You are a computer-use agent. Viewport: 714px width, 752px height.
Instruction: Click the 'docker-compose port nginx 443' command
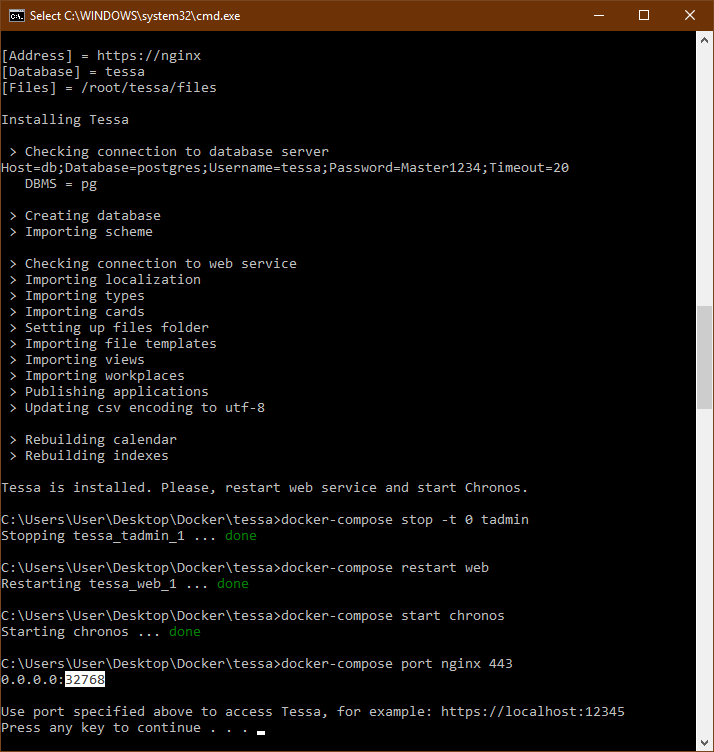tap(397, 663)
